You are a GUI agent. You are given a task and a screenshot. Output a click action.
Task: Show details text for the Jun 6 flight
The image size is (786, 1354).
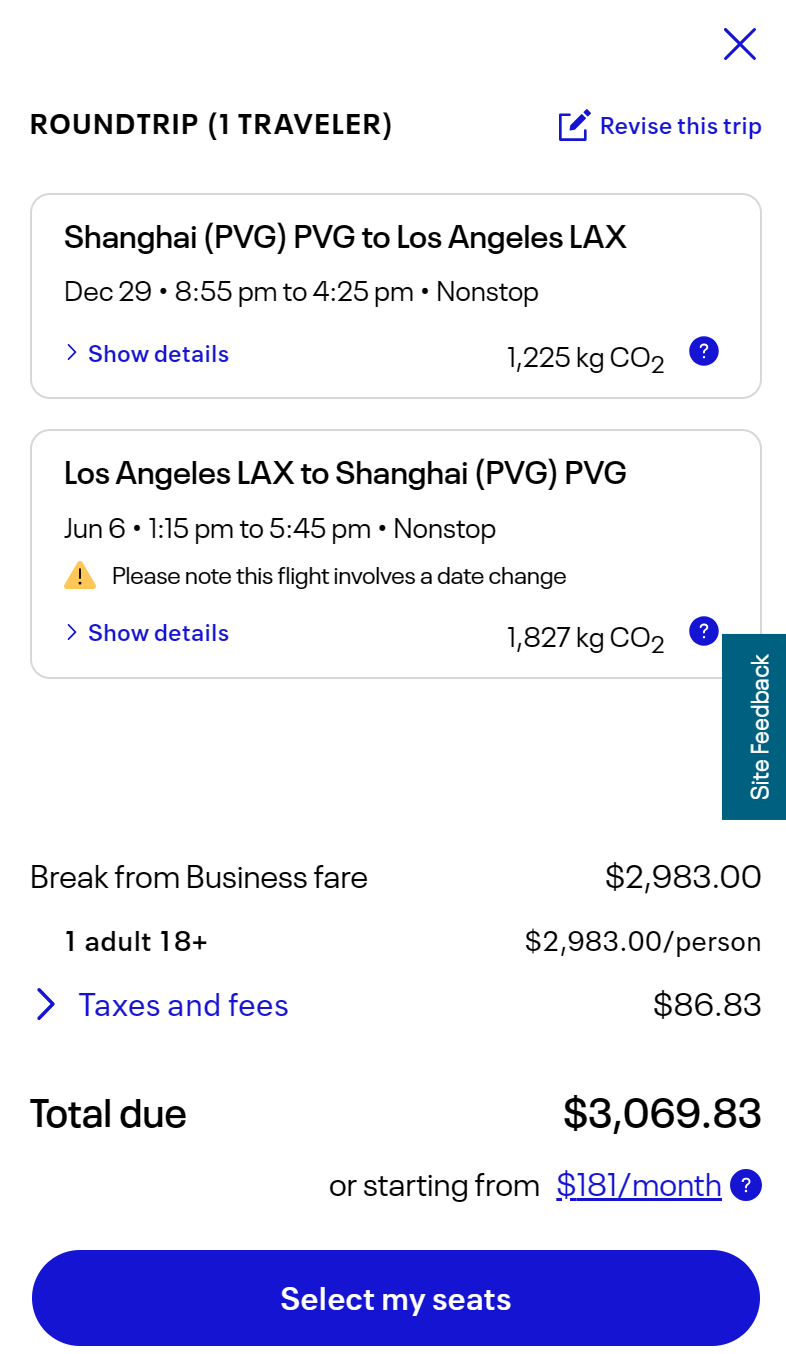(x=158, y=633)
